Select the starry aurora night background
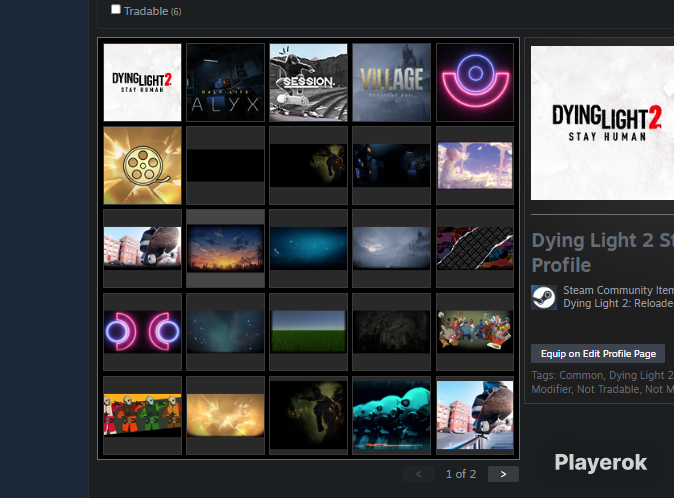The height and width of the screenshot is (498, 674). (225, 332)
